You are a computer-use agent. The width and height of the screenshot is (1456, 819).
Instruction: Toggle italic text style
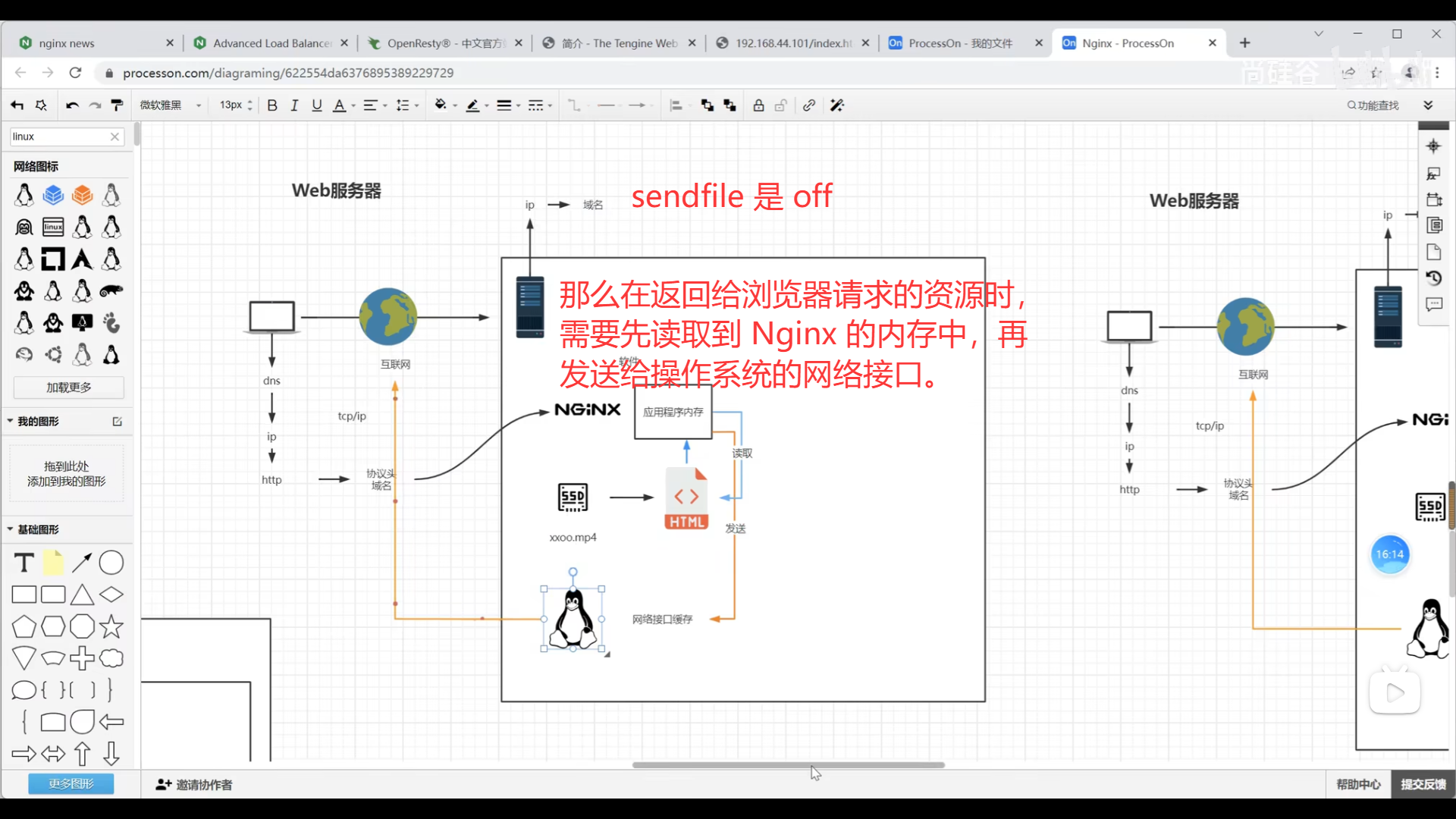coord(294,105)
